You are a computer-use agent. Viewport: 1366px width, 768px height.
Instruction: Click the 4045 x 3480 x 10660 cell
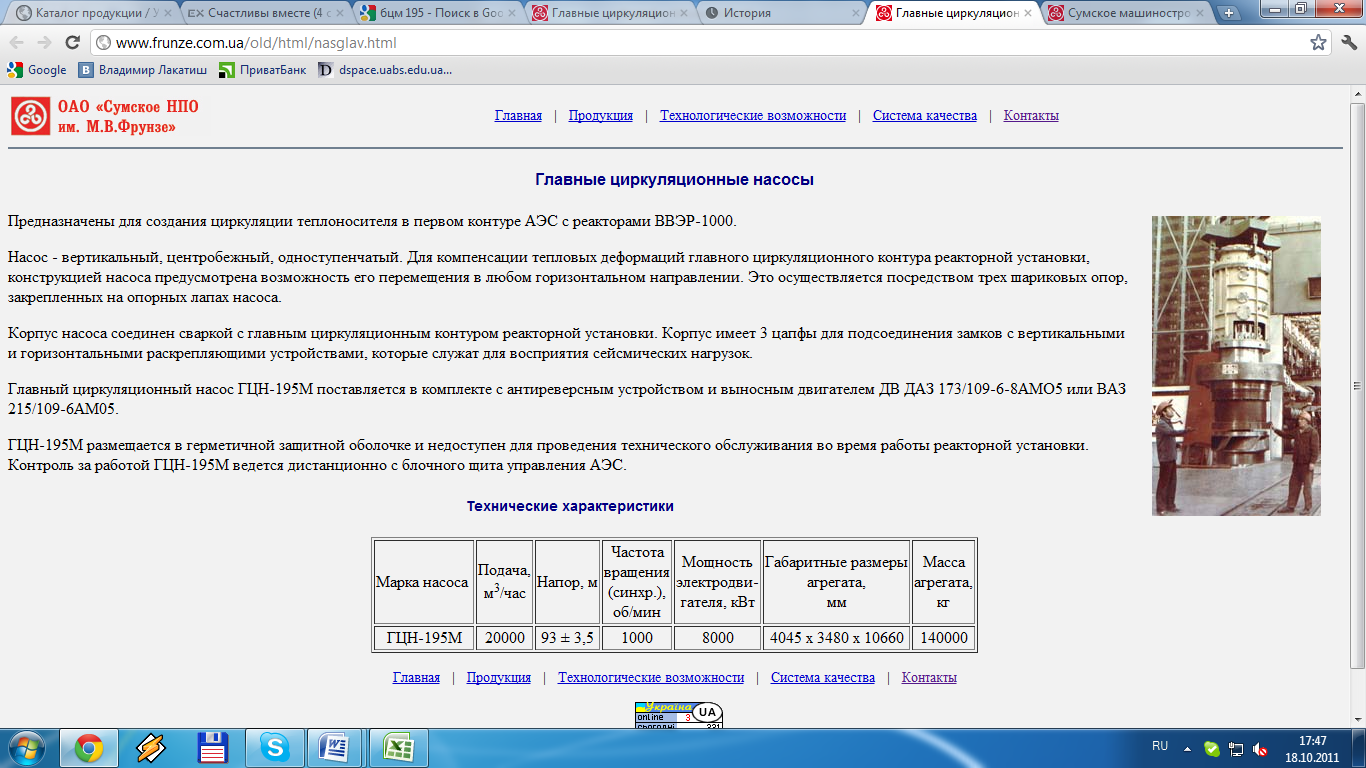point(837,638)
